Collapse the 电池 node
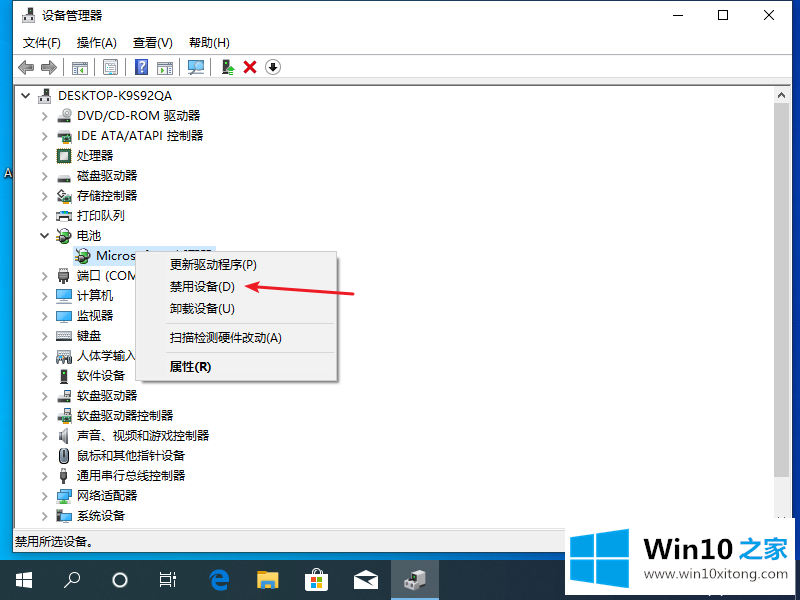 pos(45,236)
